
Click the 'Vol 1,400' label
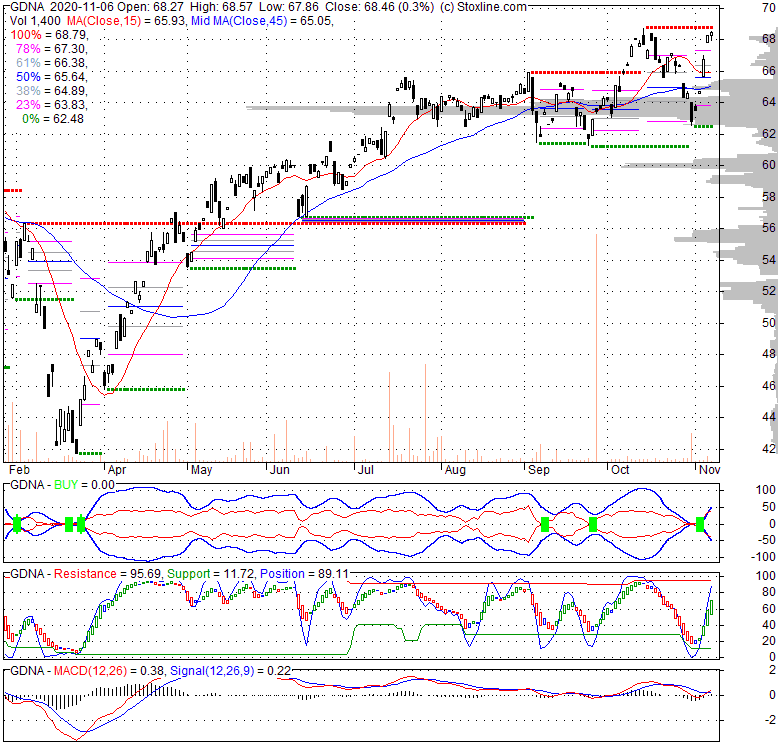pos(35,21)
